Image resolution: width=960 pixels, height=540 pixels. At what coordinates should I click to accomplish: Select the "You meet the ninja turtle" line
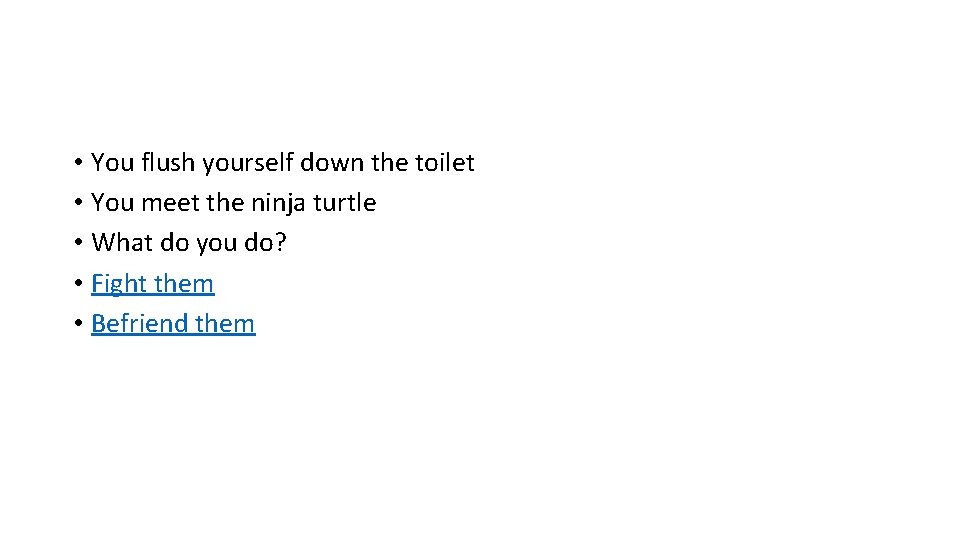233,203
